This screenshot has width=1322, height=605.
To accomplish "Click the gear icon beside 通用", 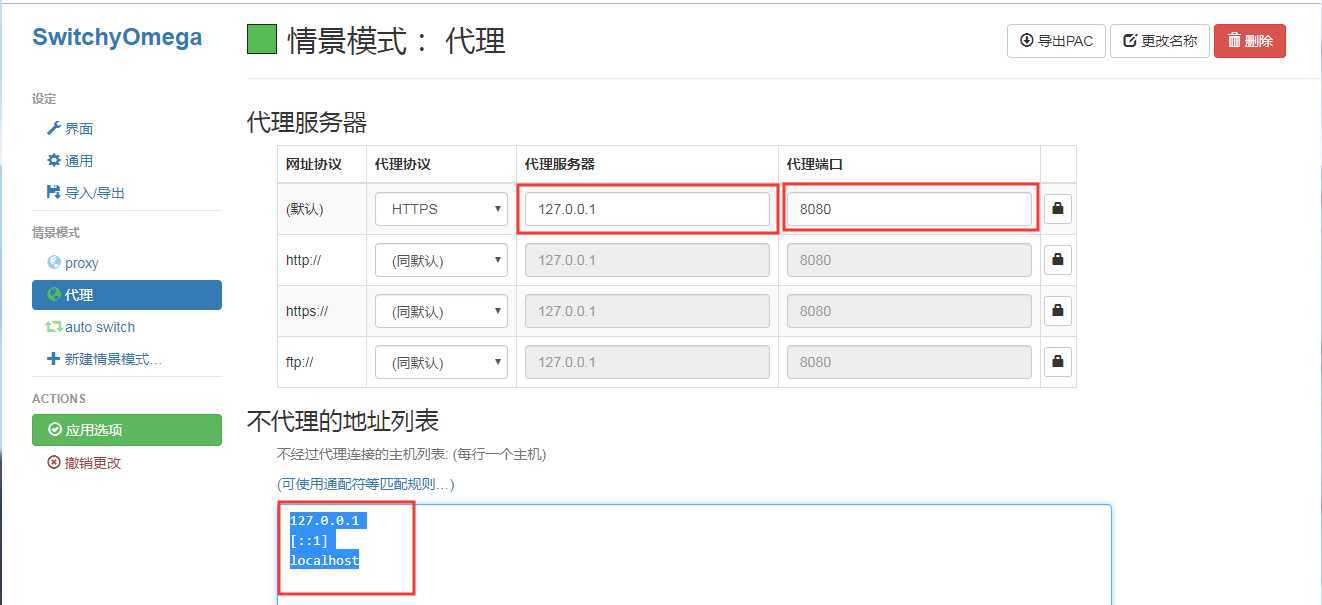I will pos(54,160).
